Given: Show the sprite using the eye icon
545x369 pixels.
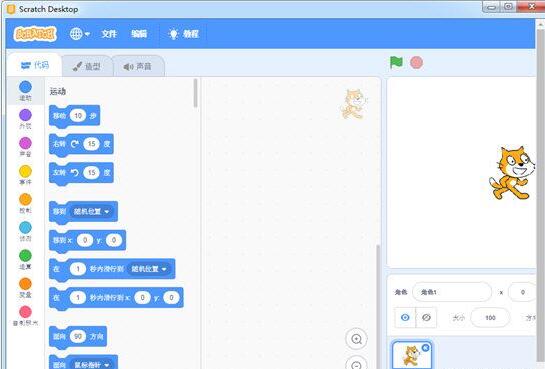Looking at the screenshot, I should click(x=405, y=318).
